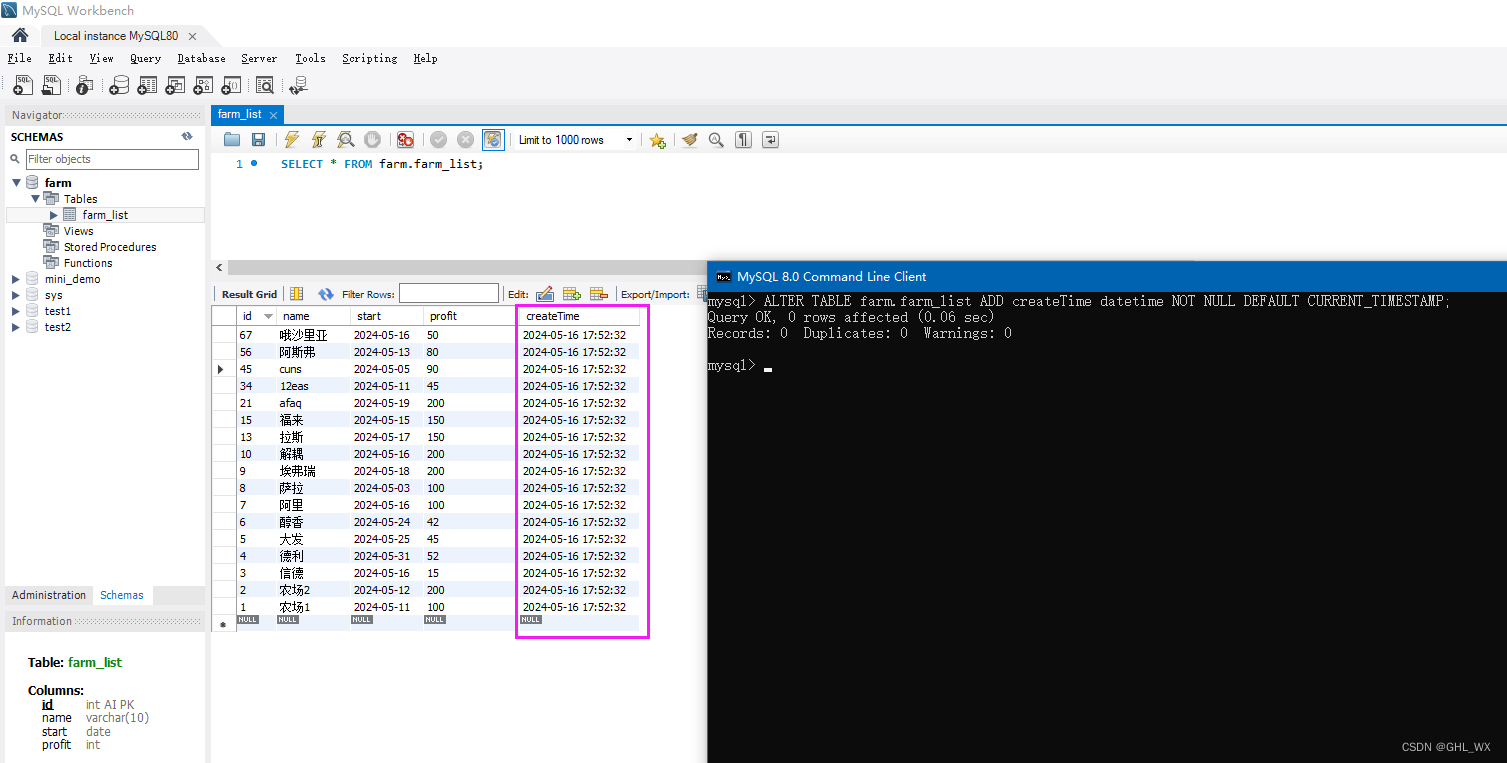Reconnect to the DBMS toolbar icon
Screen dimensions: 1507x763
click(297, 86)
